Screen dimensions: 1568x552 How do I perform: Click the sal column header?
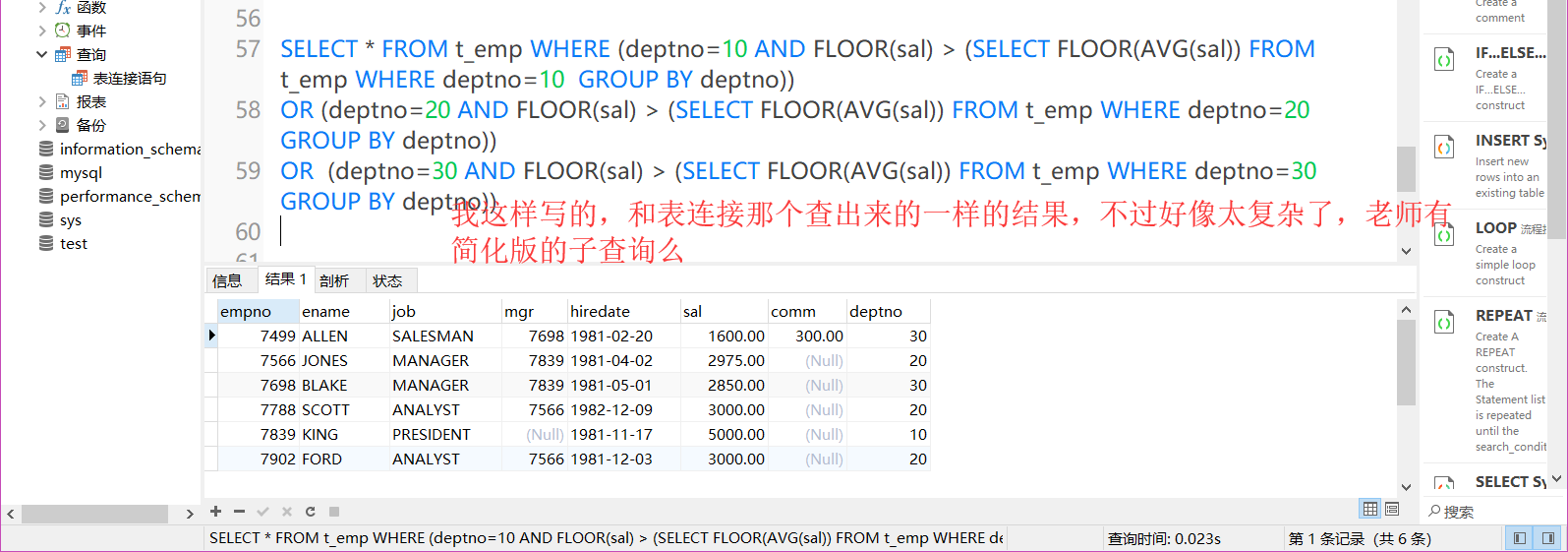[725, 311]
